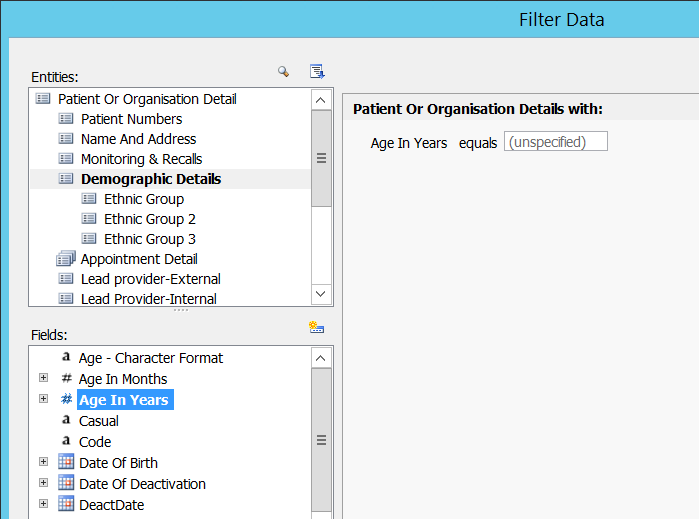Click the Fields list scroll up arrow
Screen dimensions: 699x519
tap(321, 358)
